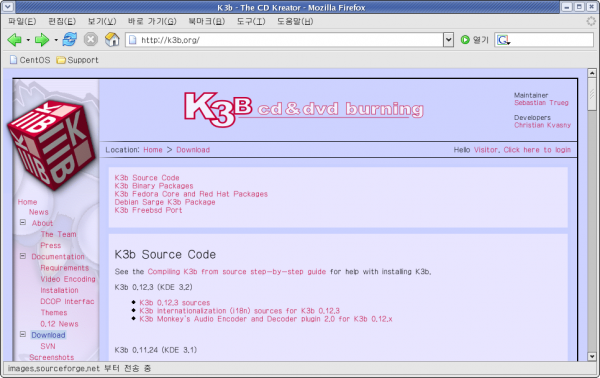Open the 파일(F) menu
600x378 pixels.
coord(22,21)
